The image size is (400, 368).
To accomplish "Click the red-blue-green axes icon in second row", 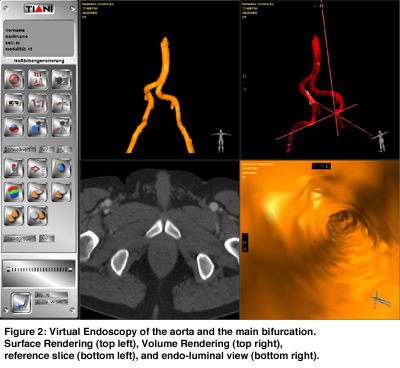I will (x=62, y=103).
